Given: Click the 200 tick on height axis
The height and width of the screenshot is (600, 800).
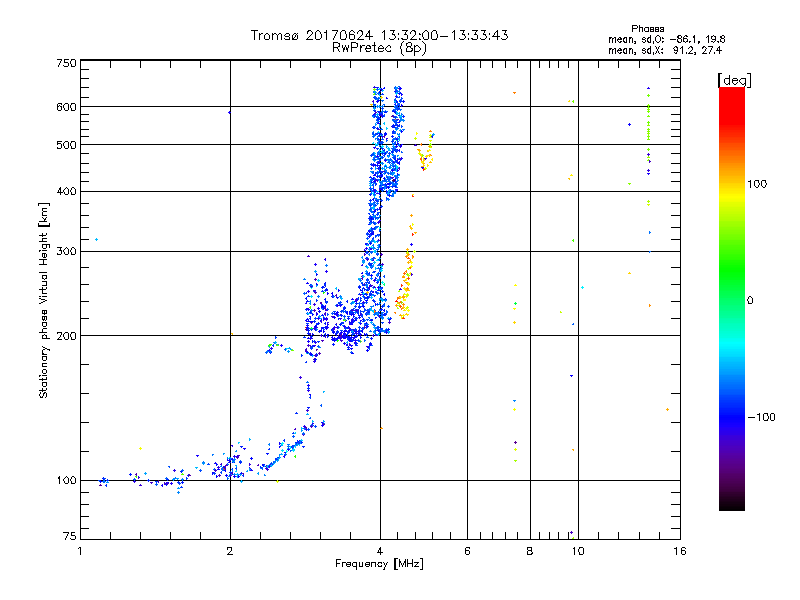Looking at the screenshot, I should [65, 335].
